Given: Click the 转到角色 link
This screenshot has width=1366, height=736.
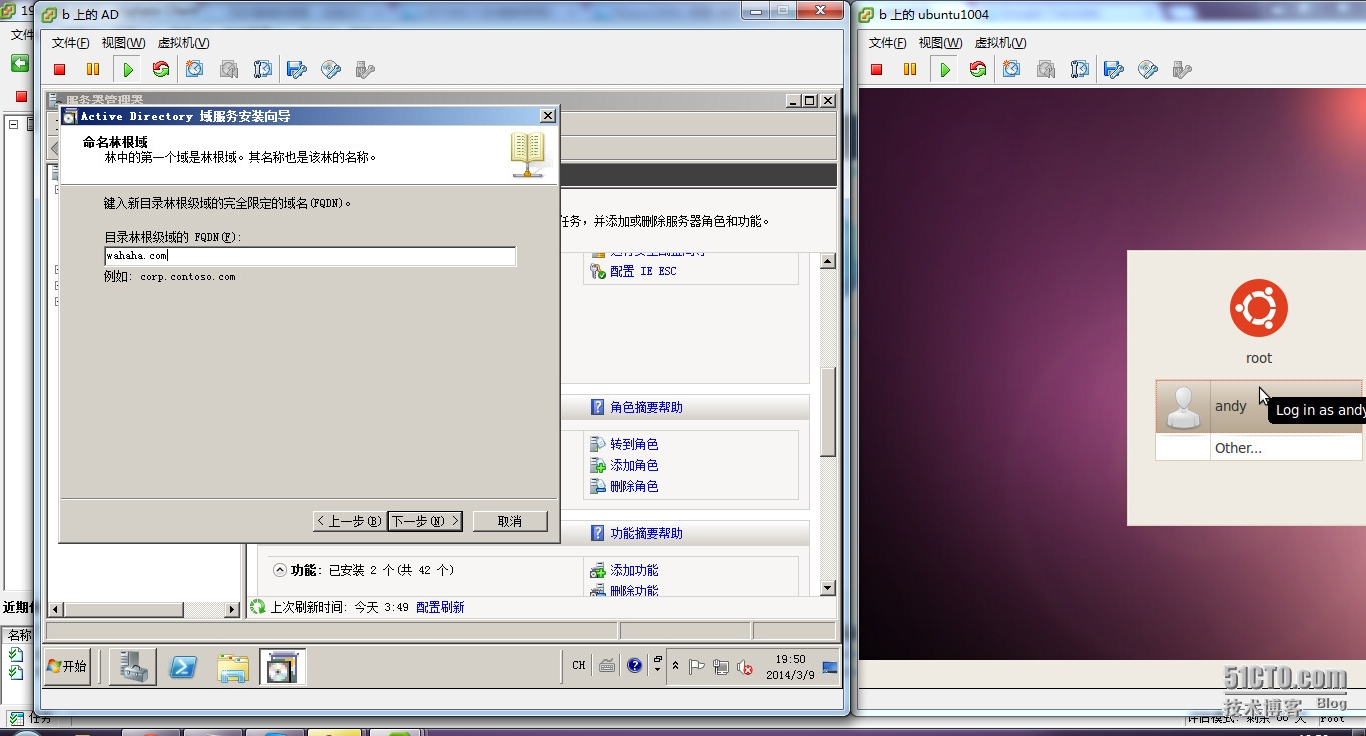Looking at the screenshot, I should [634, 444].
